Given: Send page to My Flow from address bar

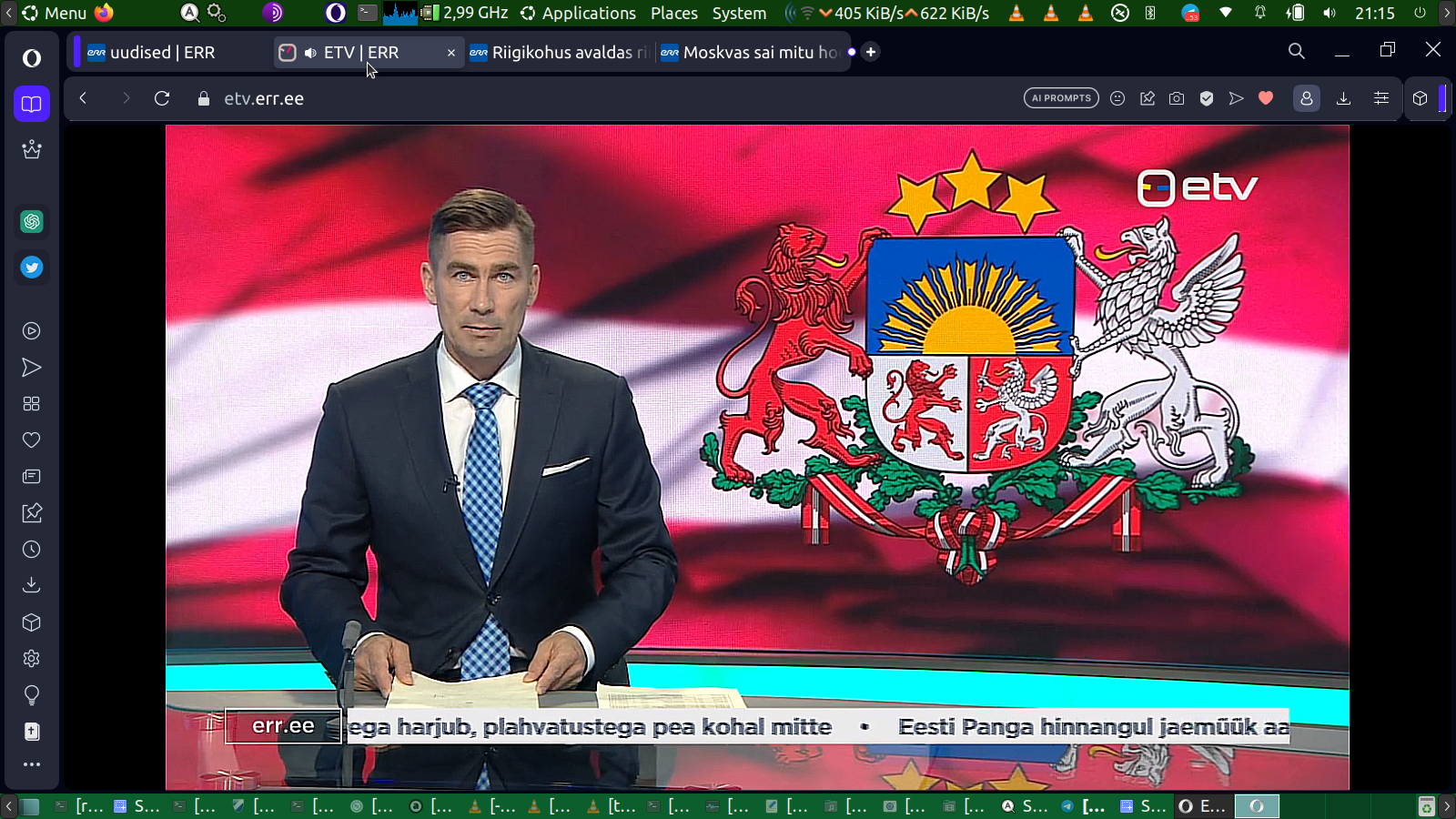Looking at the screenshot, I should pyautogui.click(x=1236, y=98).
